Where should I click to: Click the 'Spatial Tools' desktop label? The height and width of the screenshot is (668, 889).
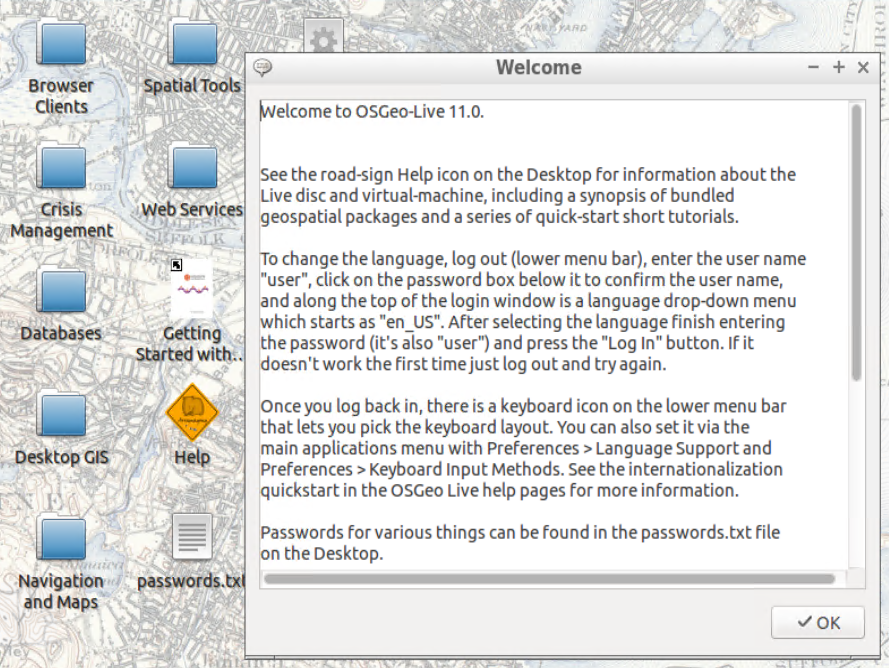click(x=192, y=86)
